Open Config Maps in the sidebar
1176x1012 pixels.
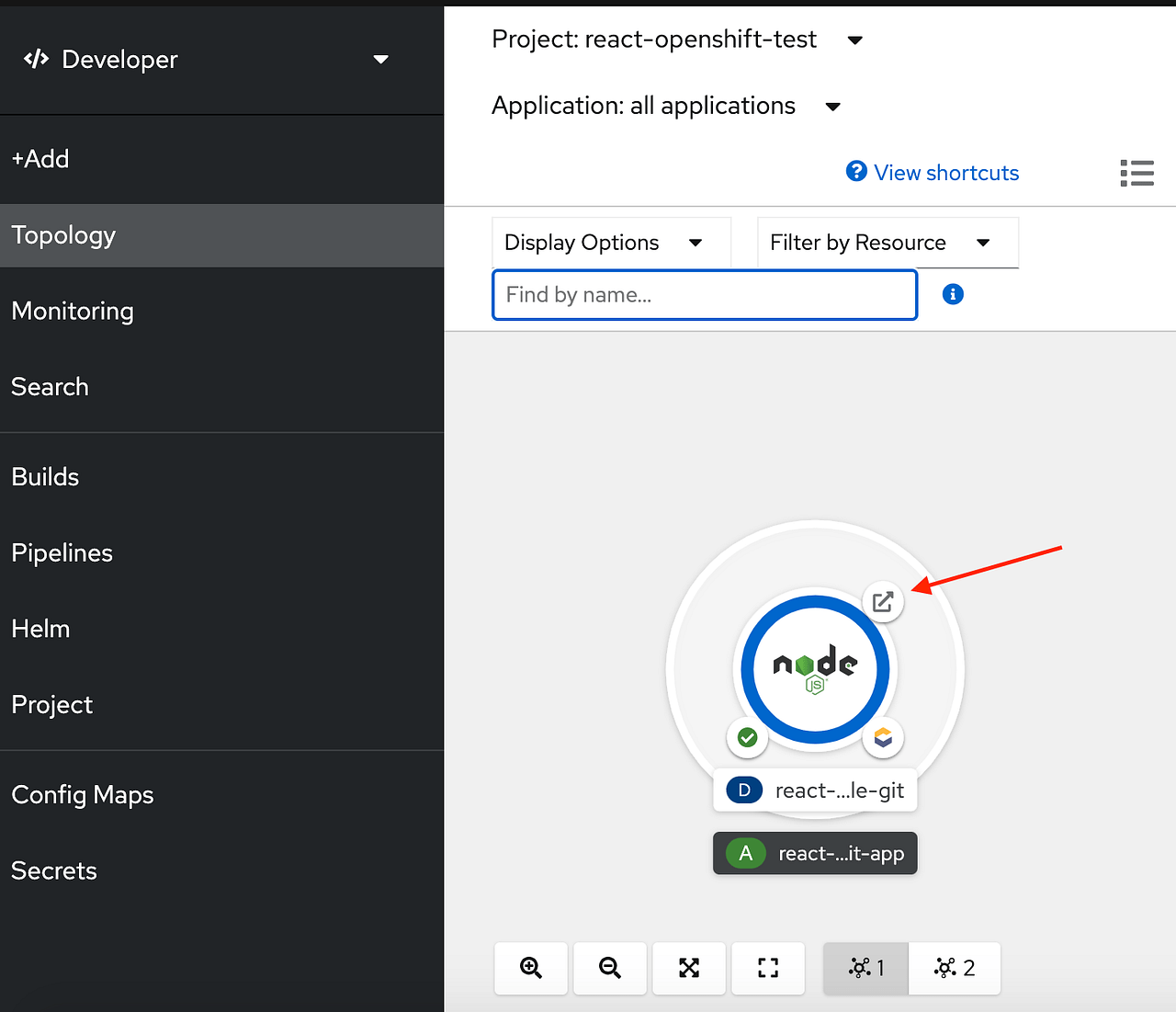221,795
